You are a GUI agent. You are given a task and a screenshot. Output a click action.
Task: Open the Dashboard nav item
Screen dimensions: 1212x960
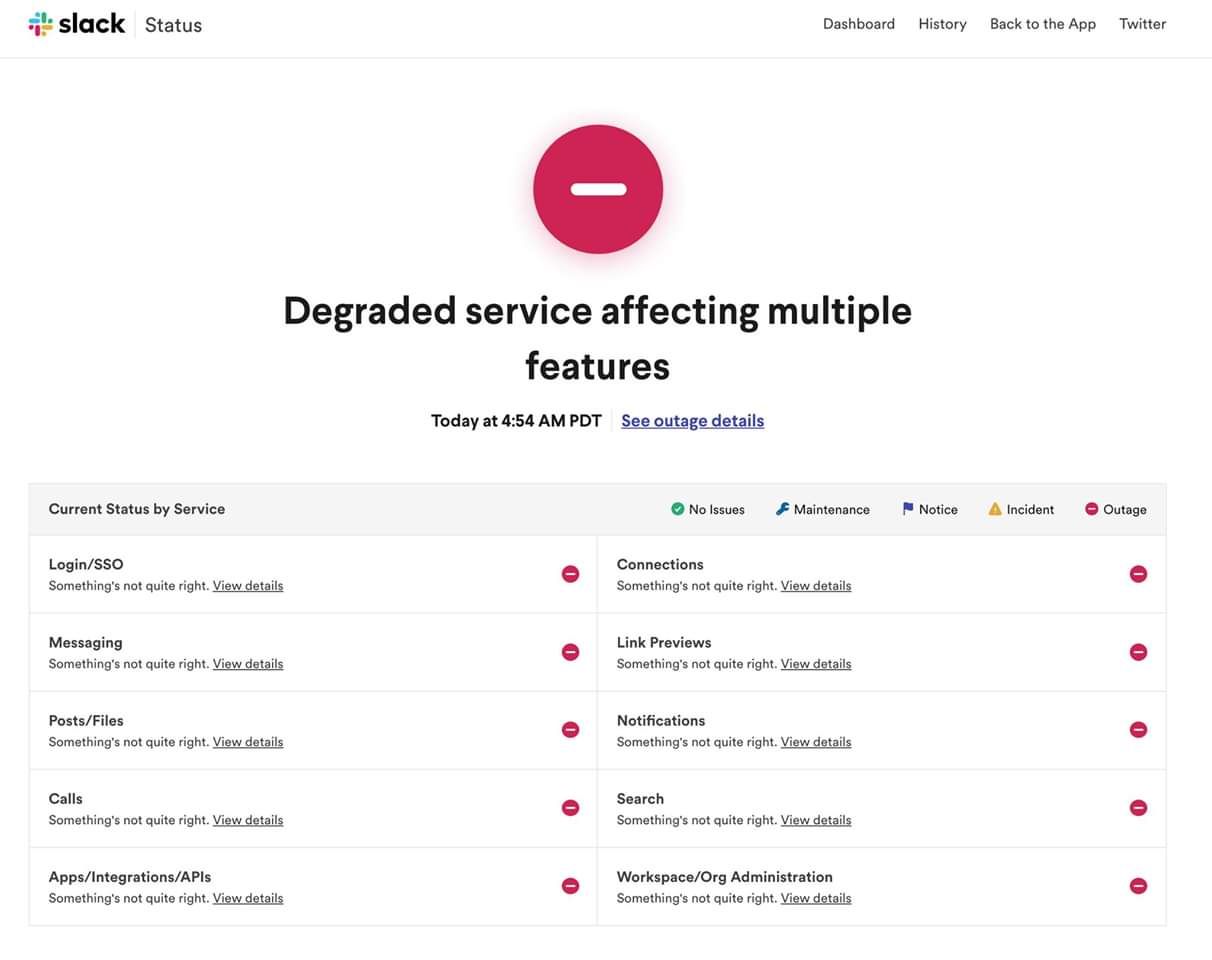[859, 24]
